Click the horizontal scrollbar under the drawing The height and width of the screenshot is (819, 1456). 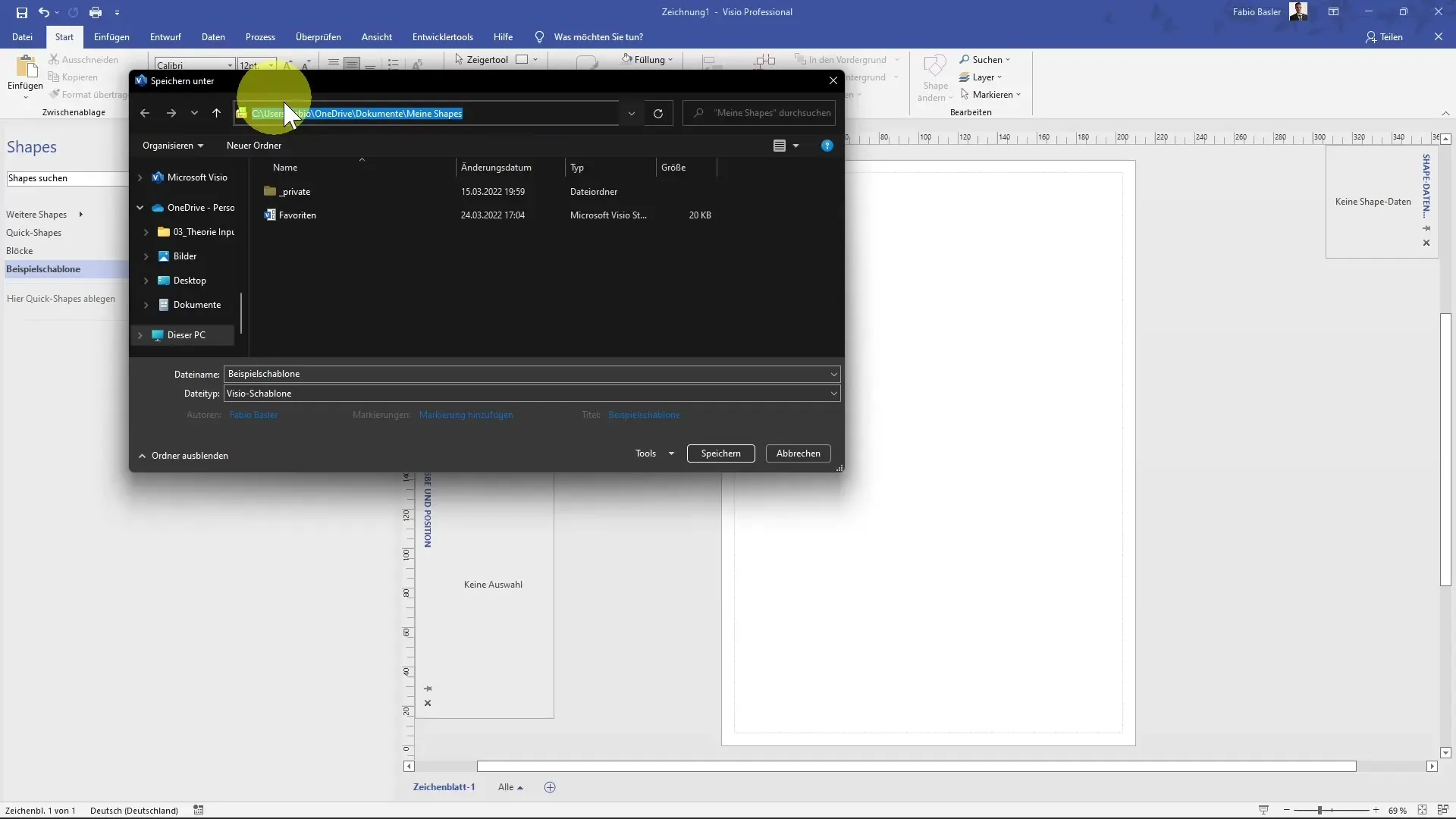pos(916,767)
